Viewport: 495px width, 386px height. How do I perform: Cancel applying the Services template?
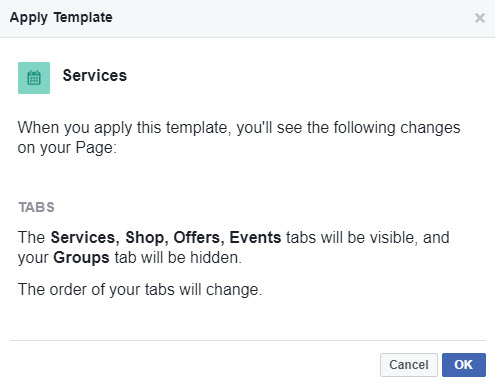pos(409,365)
